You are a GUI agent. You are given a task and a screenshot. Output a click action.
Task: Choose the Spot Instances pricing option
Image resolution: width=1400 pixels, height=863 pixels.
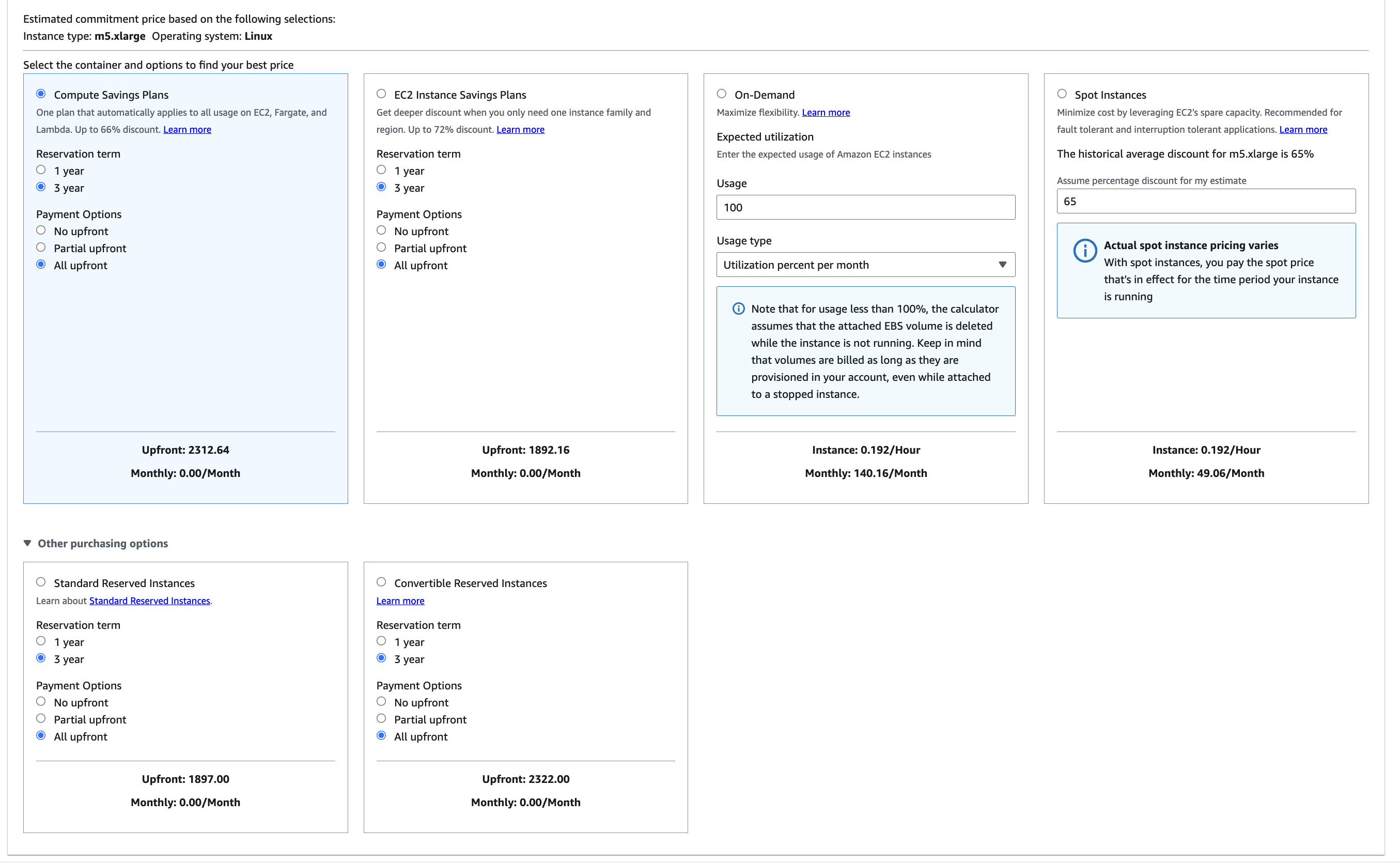point(1062,94)
